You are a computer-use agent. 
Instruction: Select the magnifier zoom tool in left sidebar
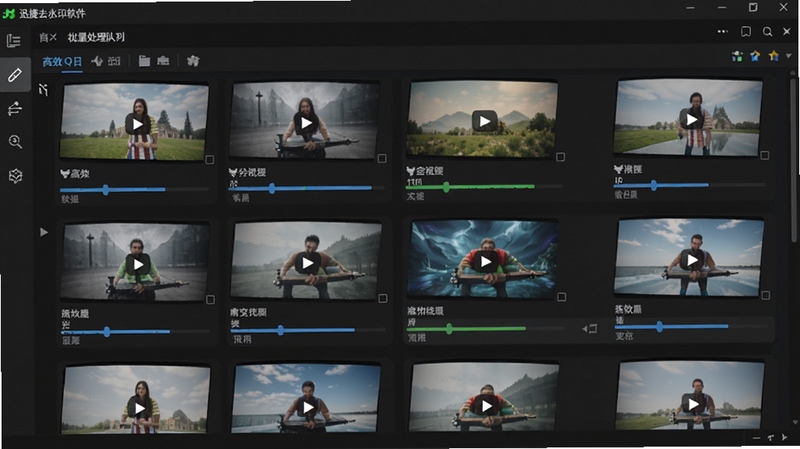pyautogui.click(x=15, y=142)
